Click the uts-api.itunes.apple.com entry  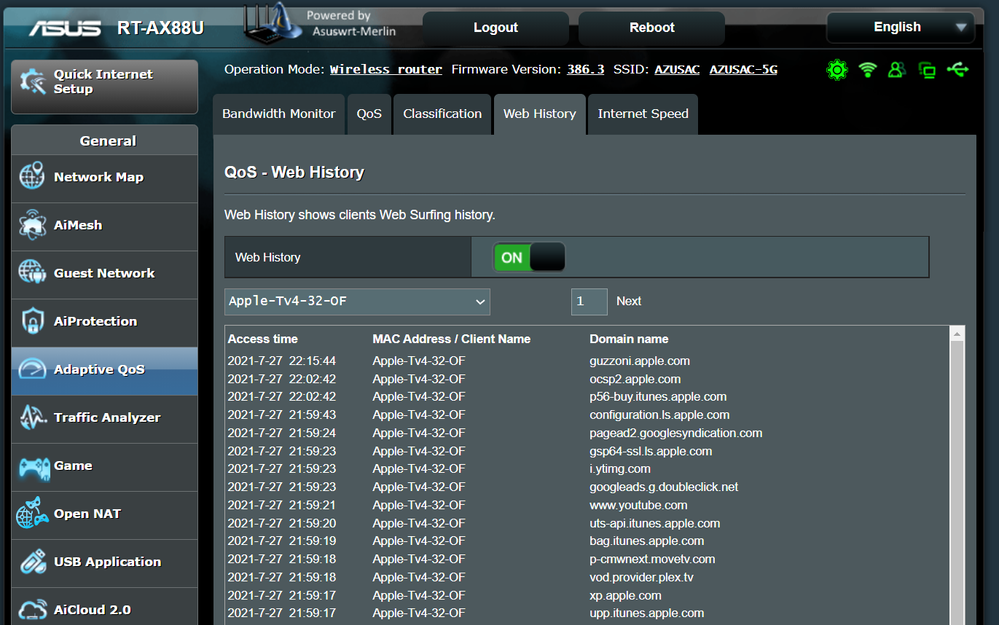[x=654, y=523]
